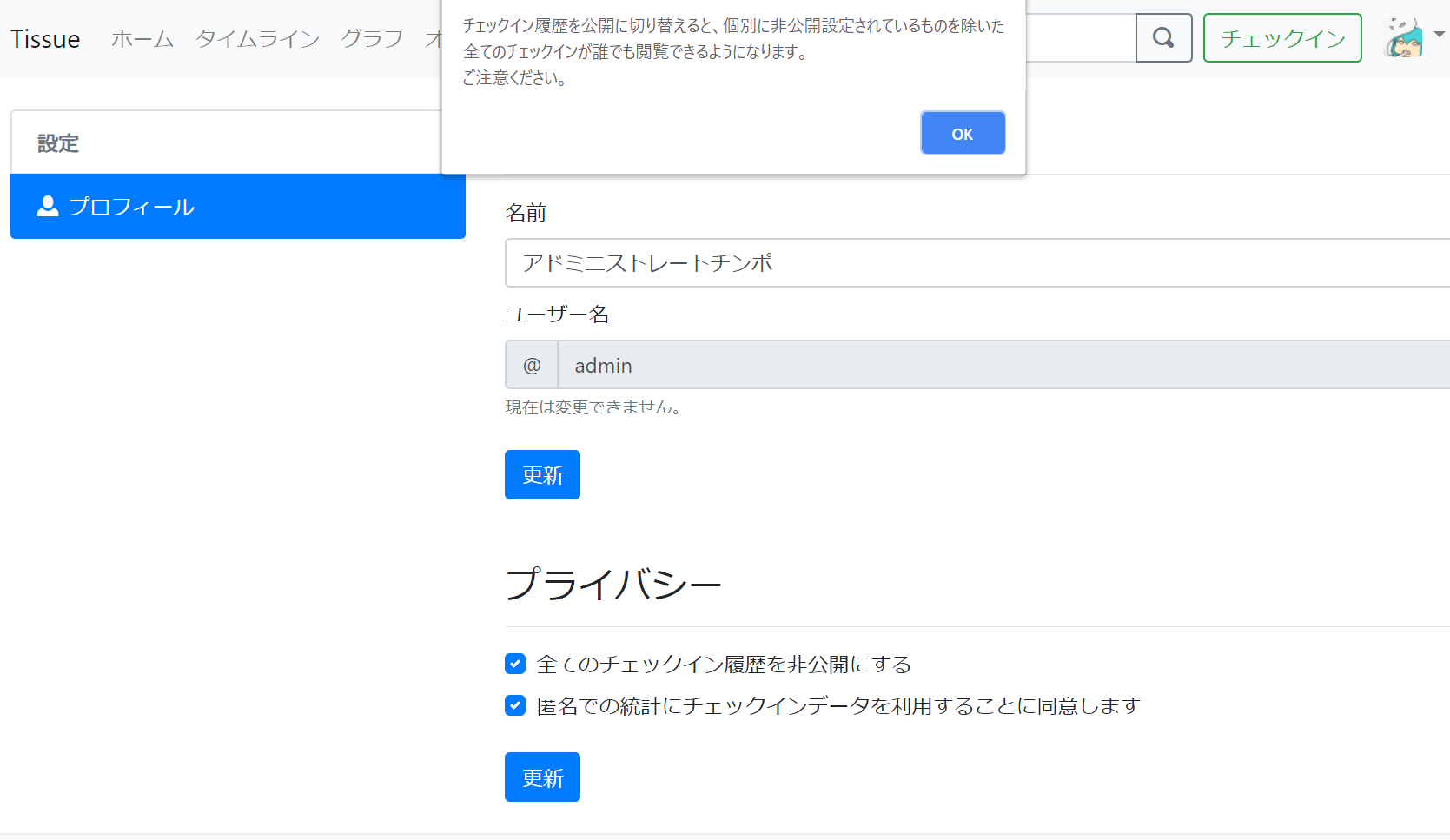Click the disabled admin username field

(x=999, y=365)
